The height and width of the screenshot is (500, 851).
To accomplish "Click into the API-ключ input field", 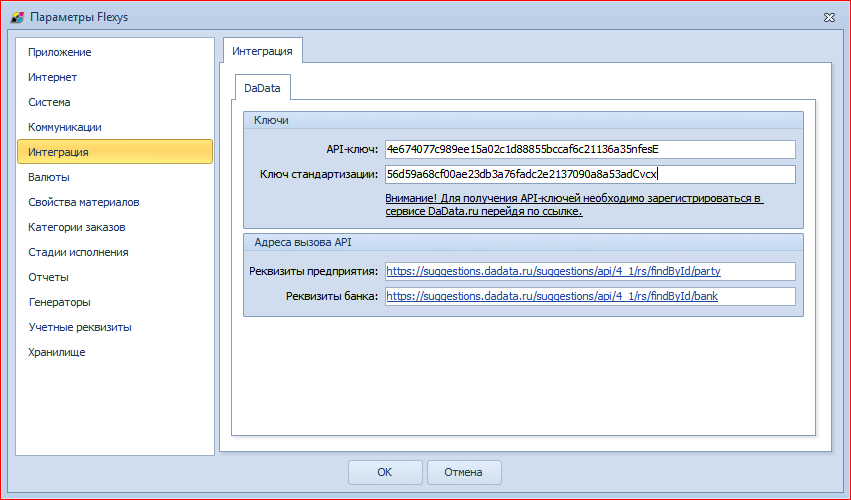I will pos(590,149).
